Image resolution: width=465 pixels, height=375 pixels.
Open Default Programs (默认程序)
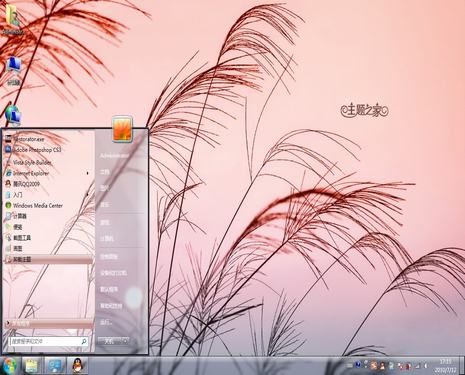coord(109,289)
